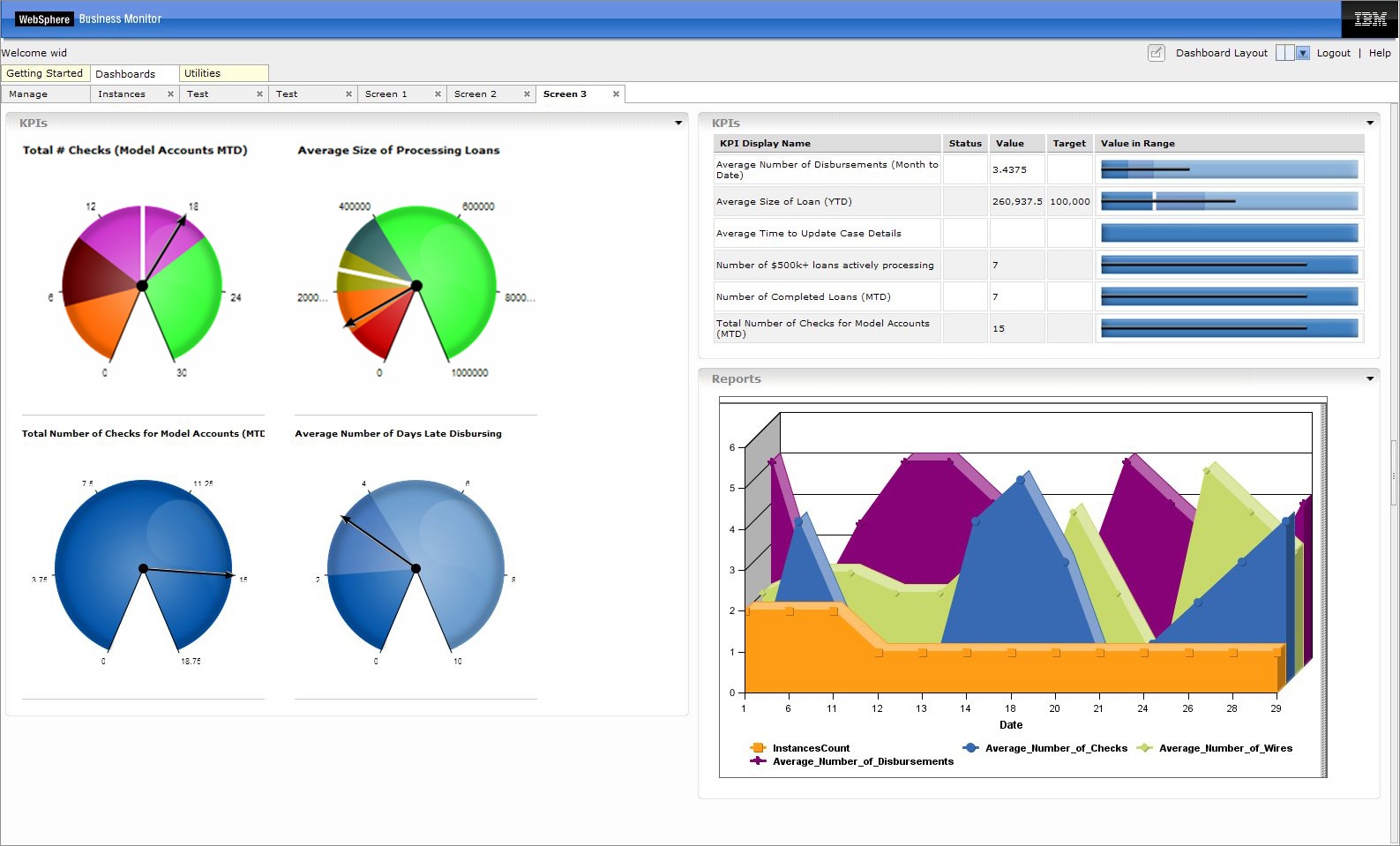
Task: Expand the Reports panel menu arrow
Action: [x=1370, y=378]
